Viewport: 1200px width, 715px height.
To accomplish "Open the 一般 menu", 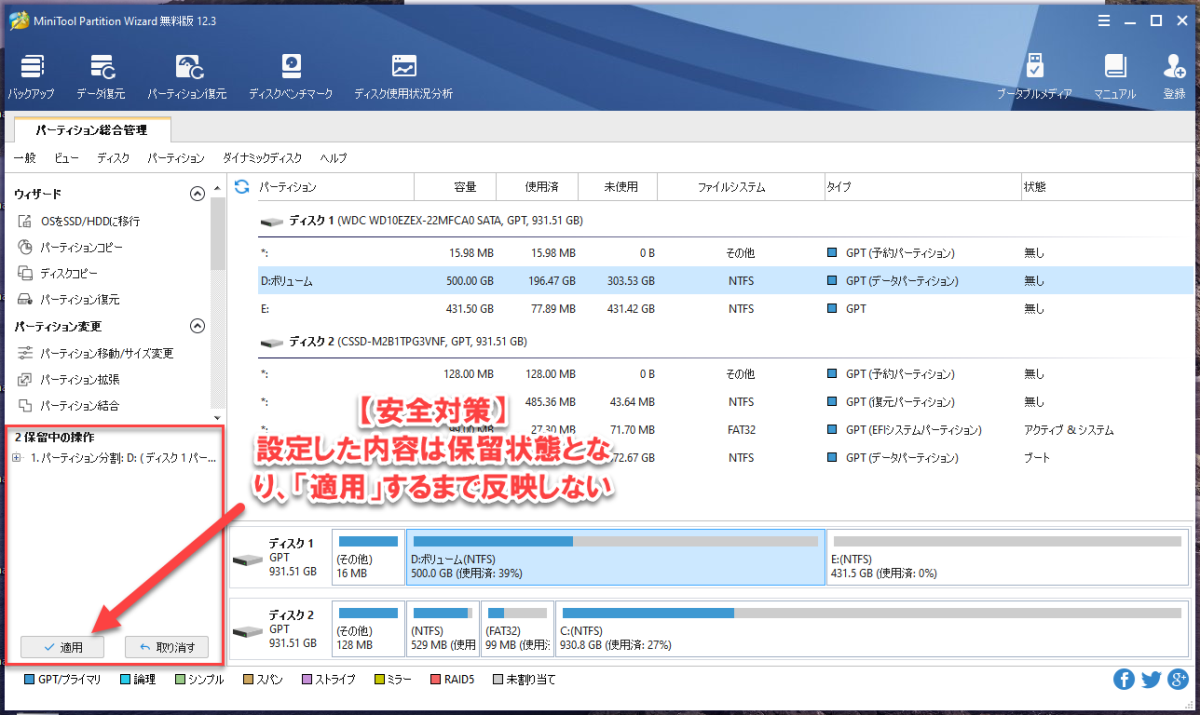I will (x=24, y=158).
